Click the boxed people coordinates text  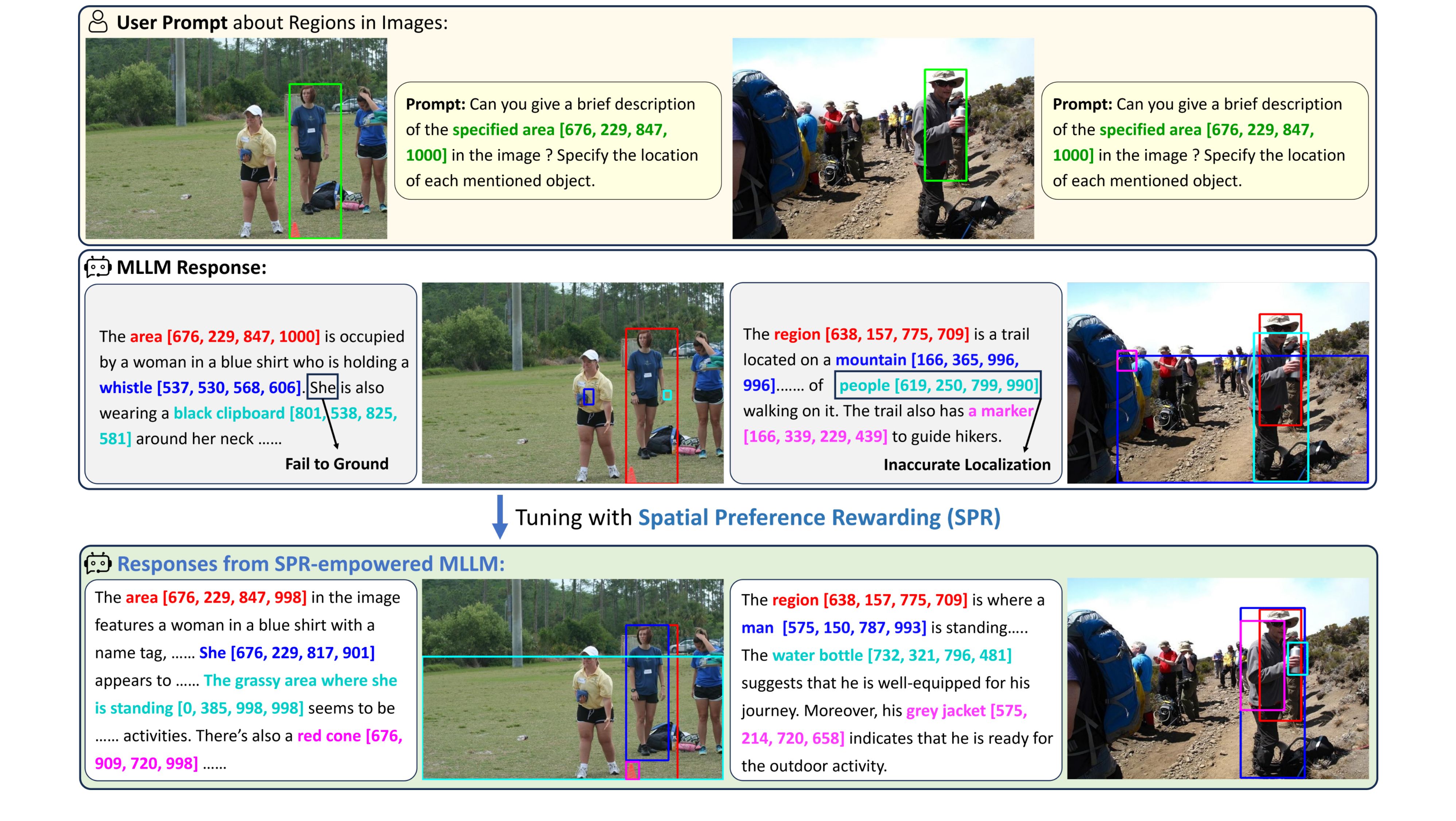point(938,385)
